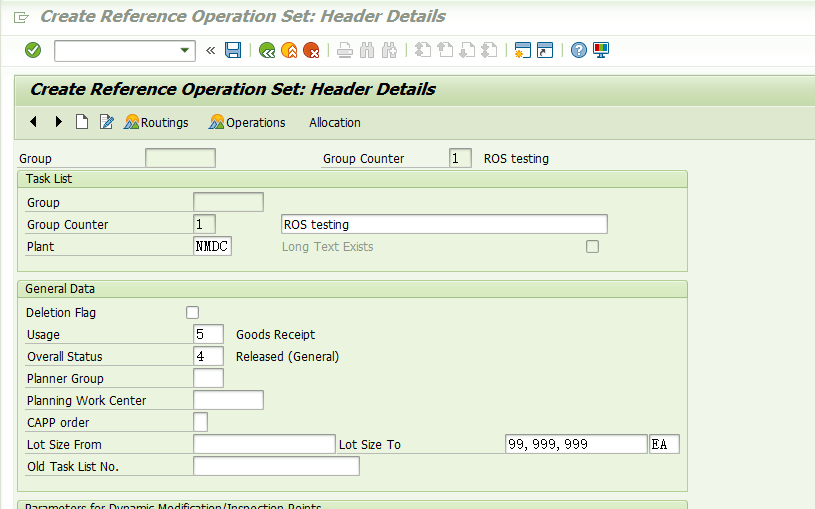Click the blank page Create icon
This screenshot has height=509, width=815.
click(82, 122)
